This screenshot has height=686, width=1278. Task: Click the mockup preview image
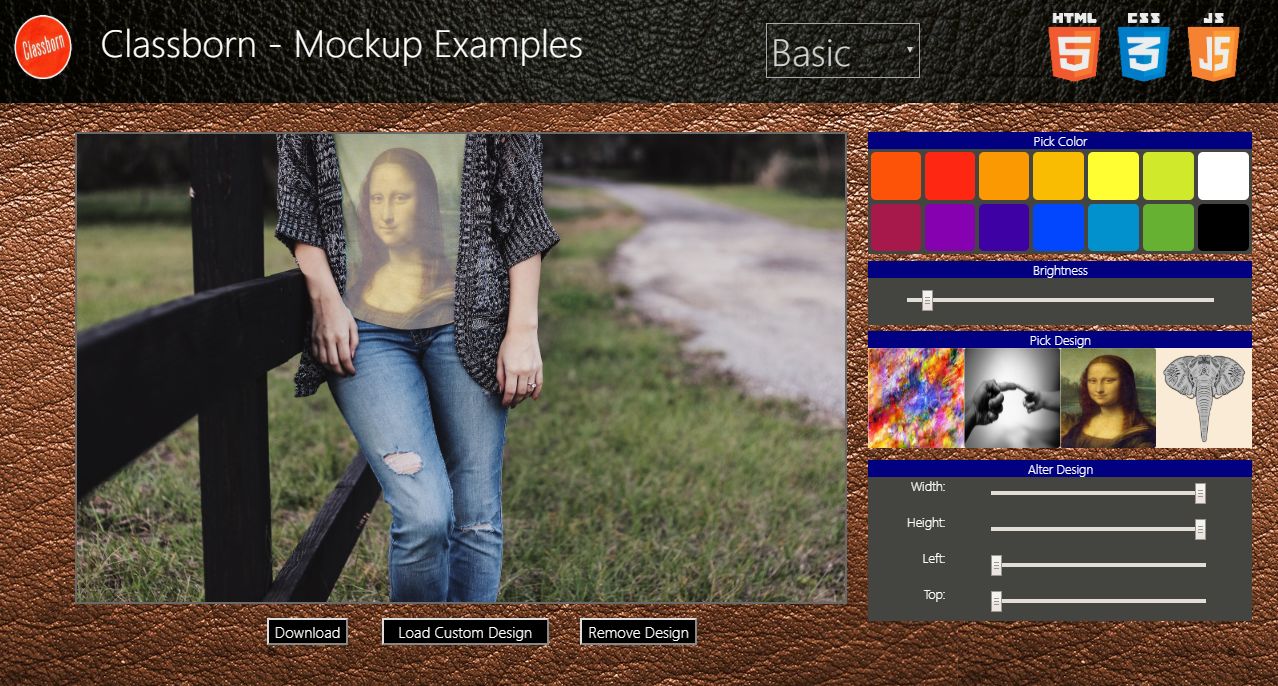461,368
